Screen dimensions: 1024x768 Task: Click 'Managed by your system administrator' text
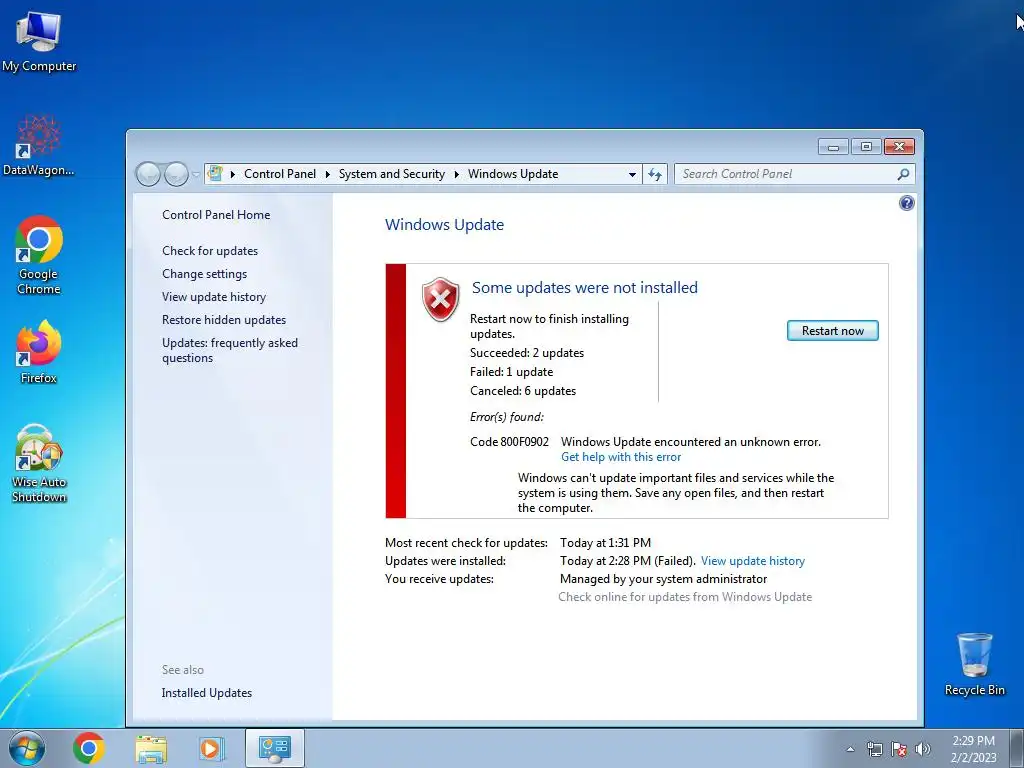(664, 579)
